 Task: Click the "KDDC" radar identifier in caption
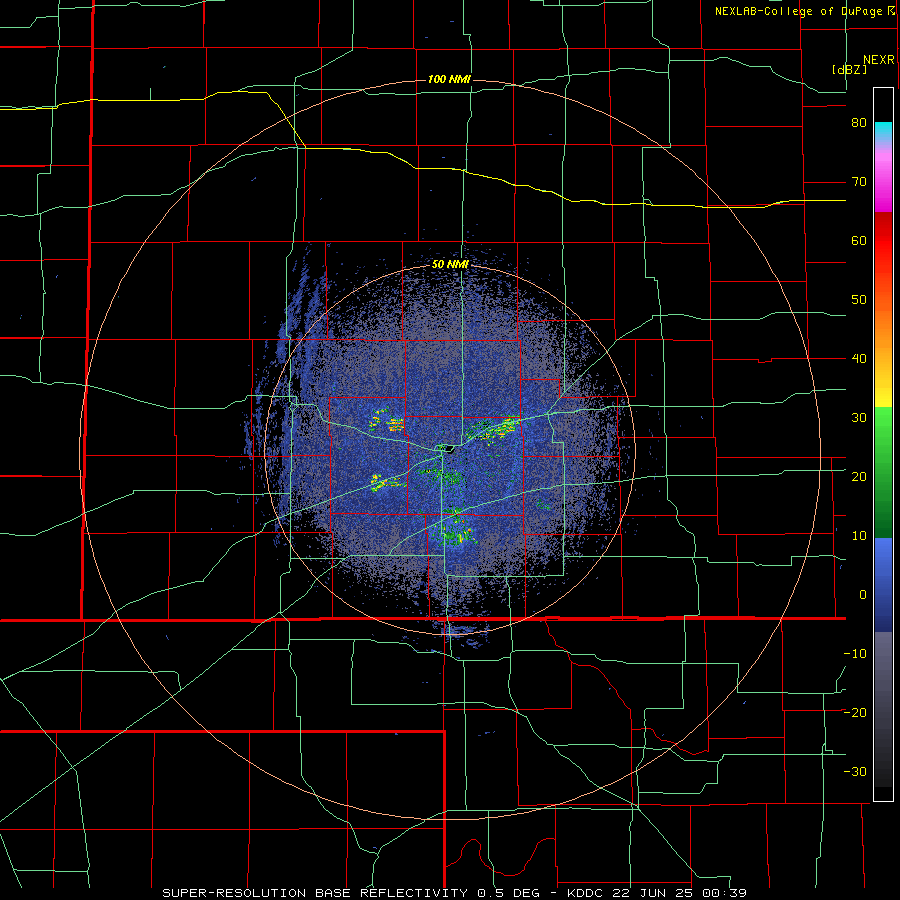[587, 893]
